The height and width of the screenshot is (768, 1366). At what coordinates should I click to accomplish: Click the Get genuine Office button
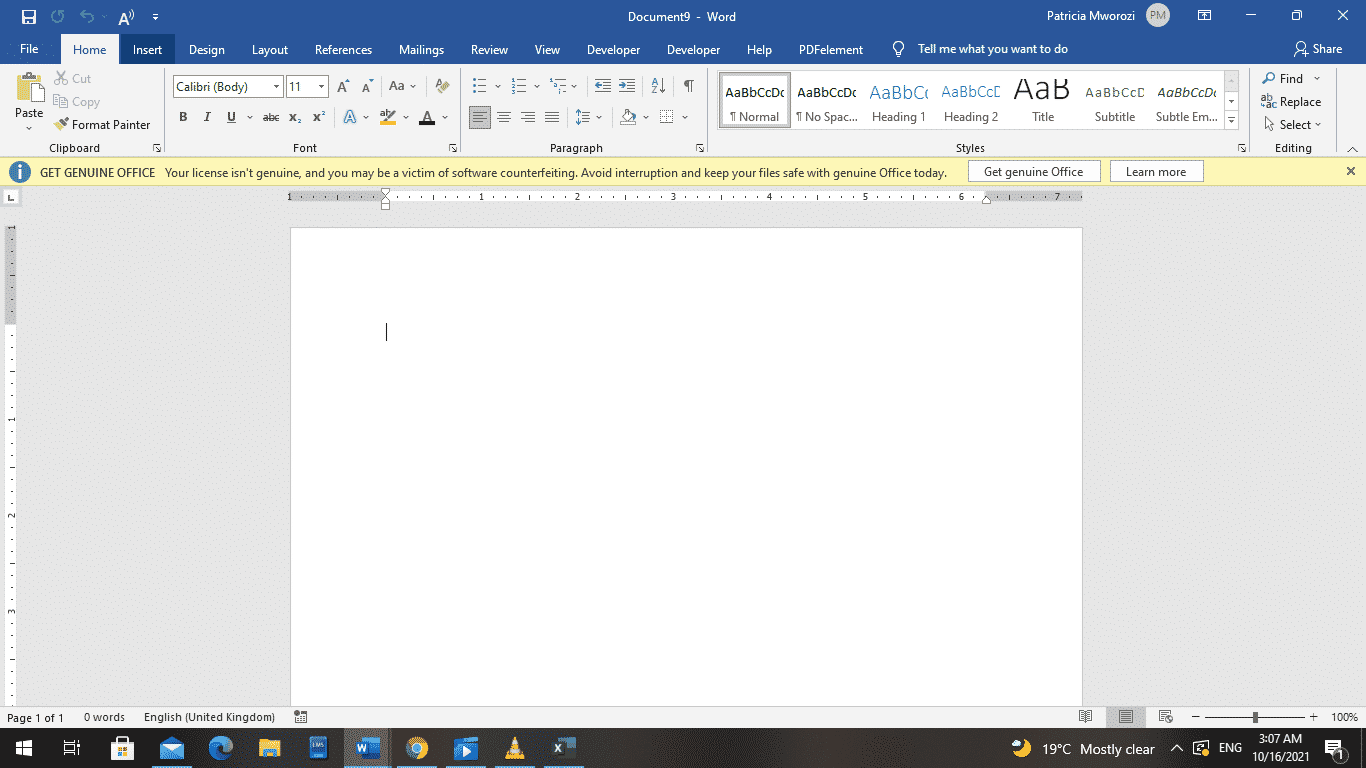tap(1033, 171)
